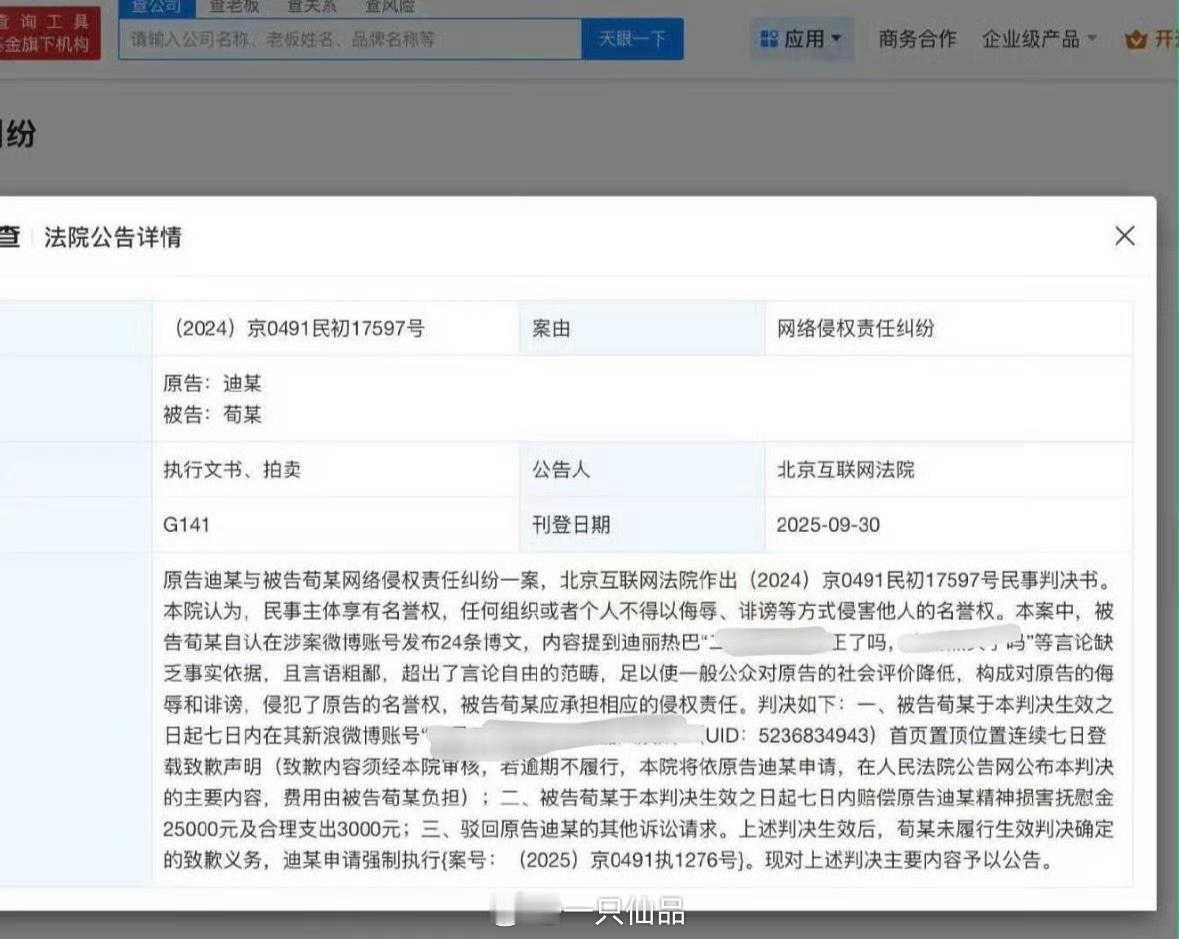1179x939 pixels.
Task: Open the 商务合作 link
Action: 917,39
